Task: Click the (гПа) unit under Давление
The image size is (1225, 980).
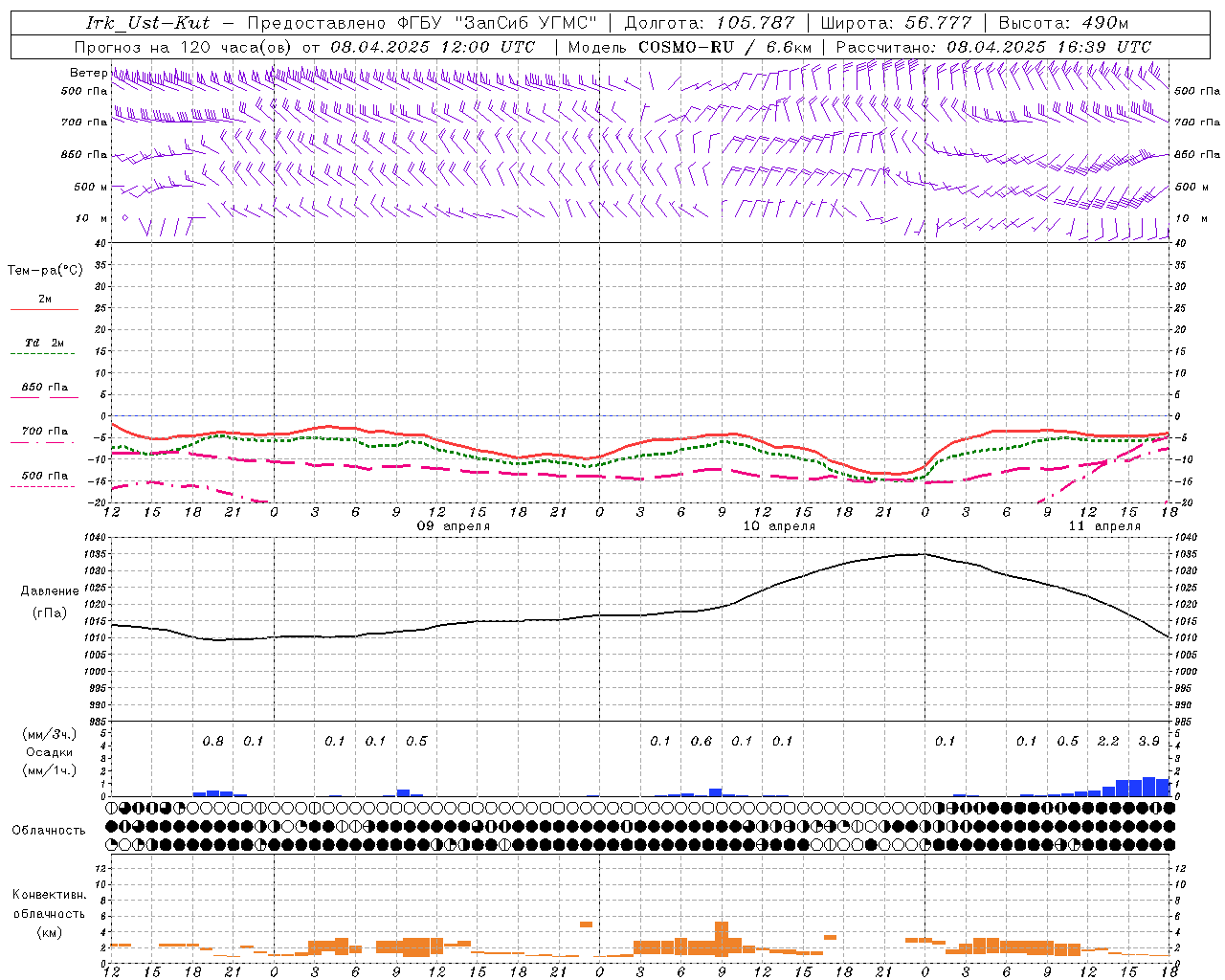Action: 50,613
